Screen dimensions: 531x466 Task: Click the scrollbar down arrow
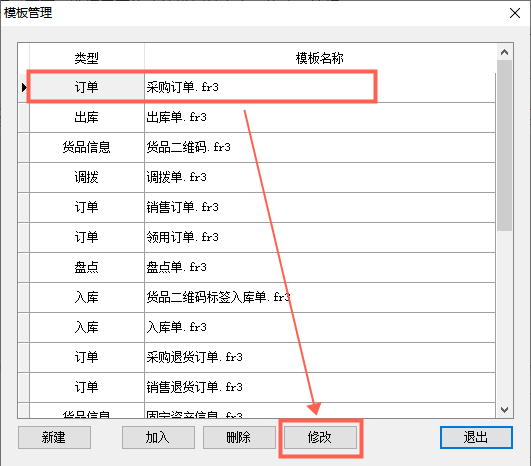(504, 410)
